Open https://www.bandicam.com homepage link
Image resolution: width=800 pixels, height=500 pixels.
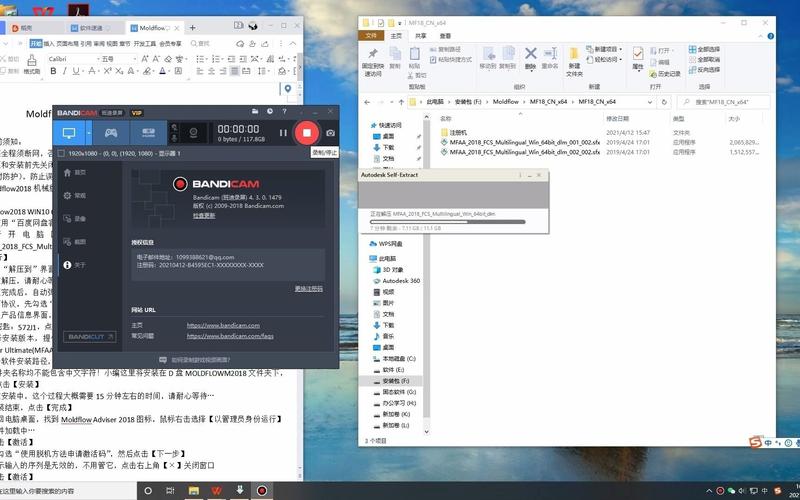[223, 326]
